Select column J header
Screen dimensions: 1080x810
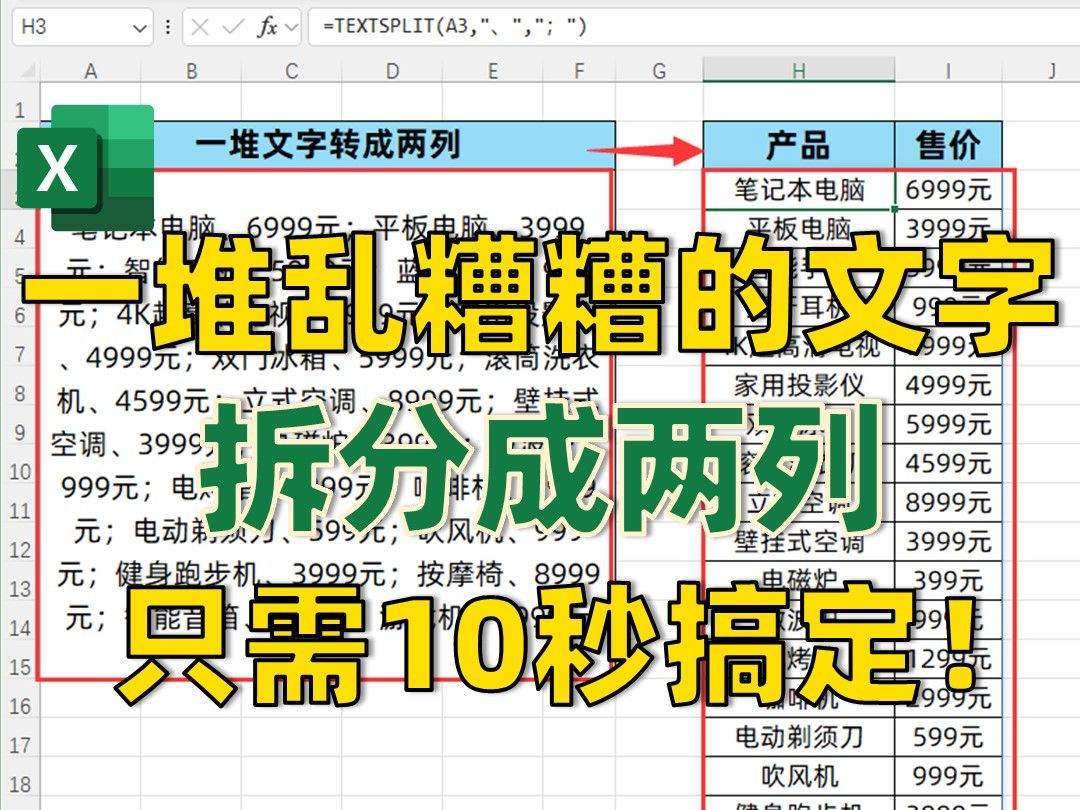pyautogui.click(x=1051, y=70)
